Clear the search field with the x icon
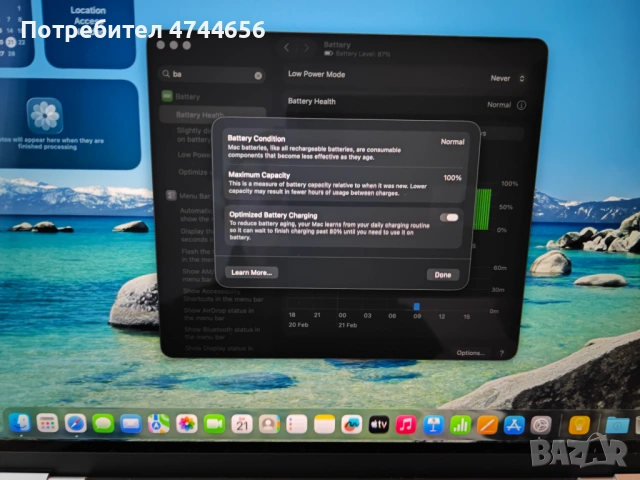Image resolution: width=640 pixels, height=480 pixels. (x=258, y=76)
